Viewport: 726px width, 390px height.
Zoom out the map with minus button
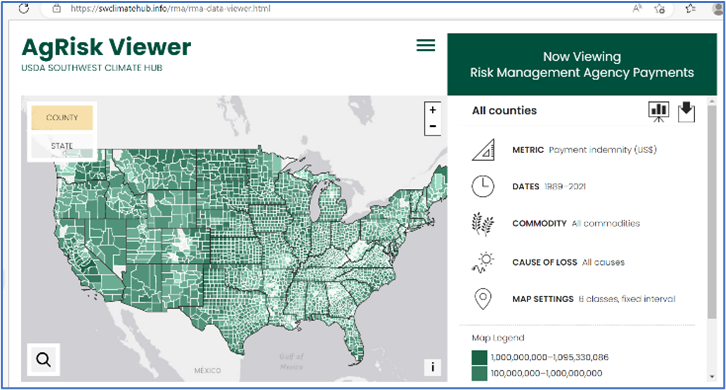pos(432,126)
